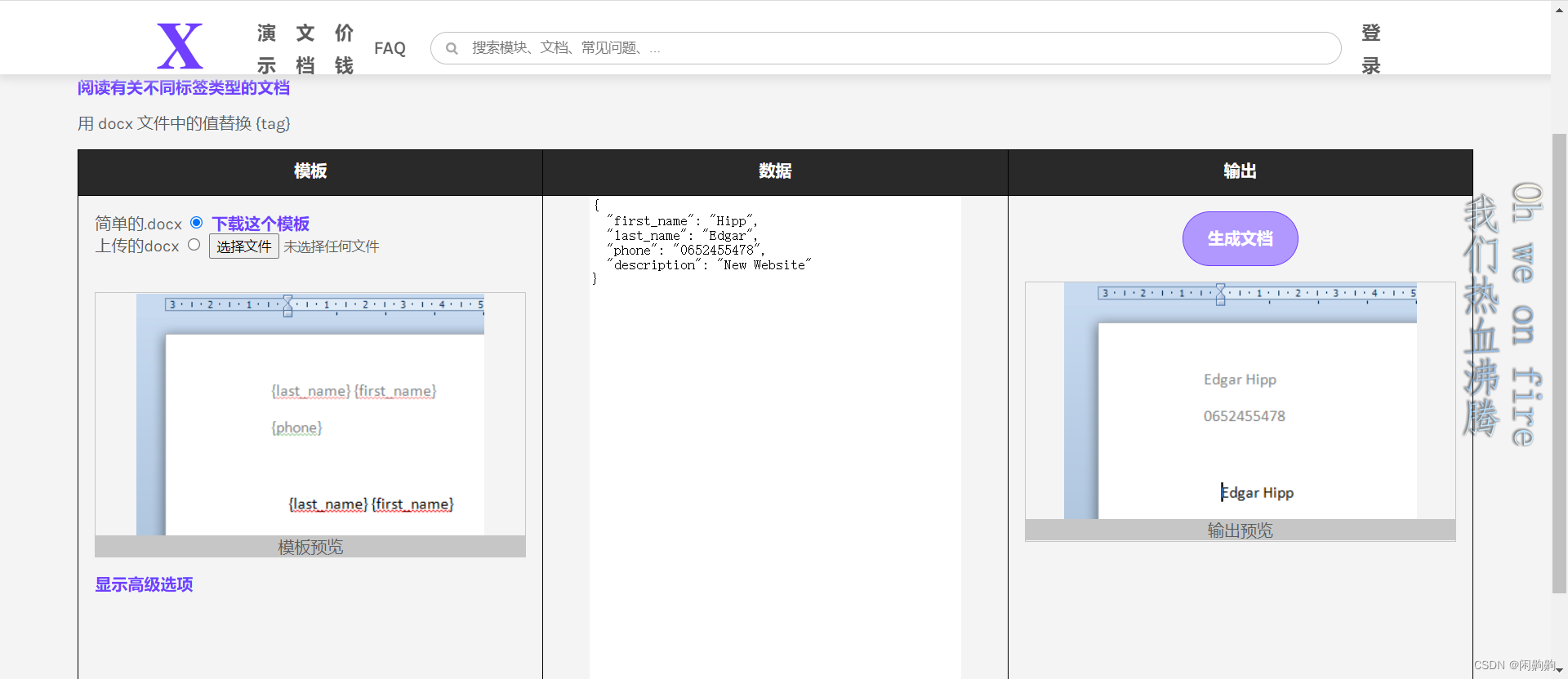Expand 显示高级选项 advanced options
This screenshot has width=1568, height=679.
point(144,584)
